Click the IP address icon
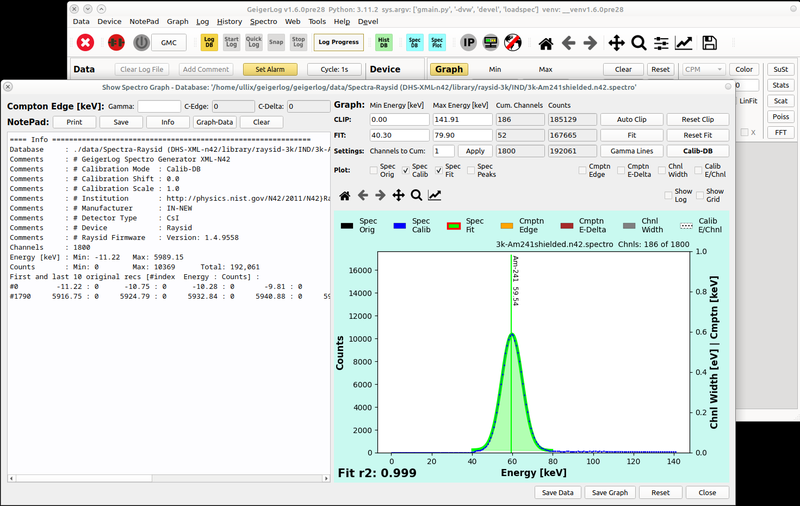The height and width of the screenshot is (506, 800). click(469, 43)
